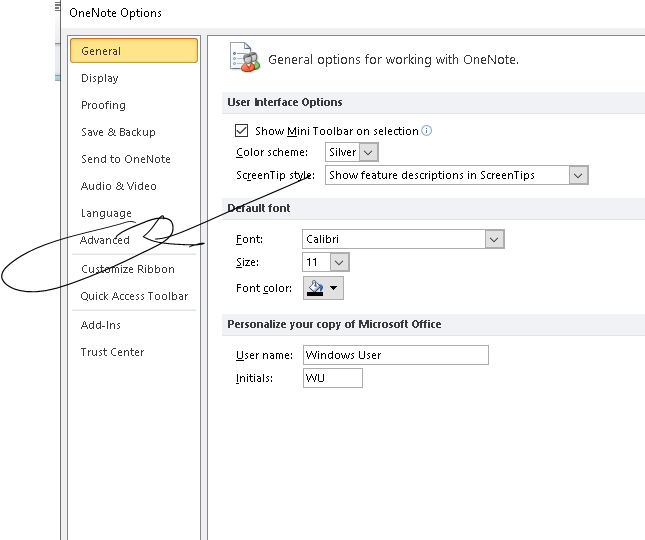
Task: Uncheck Show Mini Toolbar on selection
Action: 241,131
